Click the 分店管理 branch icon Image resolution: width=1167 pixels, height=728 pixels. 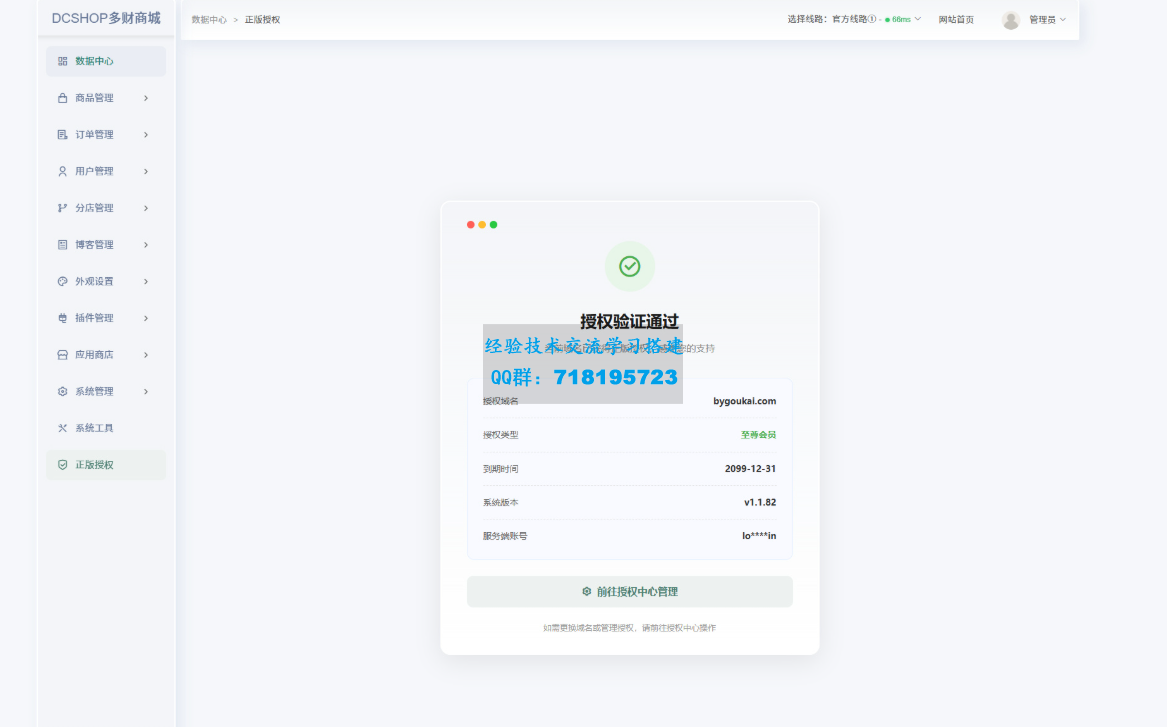[63, 208]
